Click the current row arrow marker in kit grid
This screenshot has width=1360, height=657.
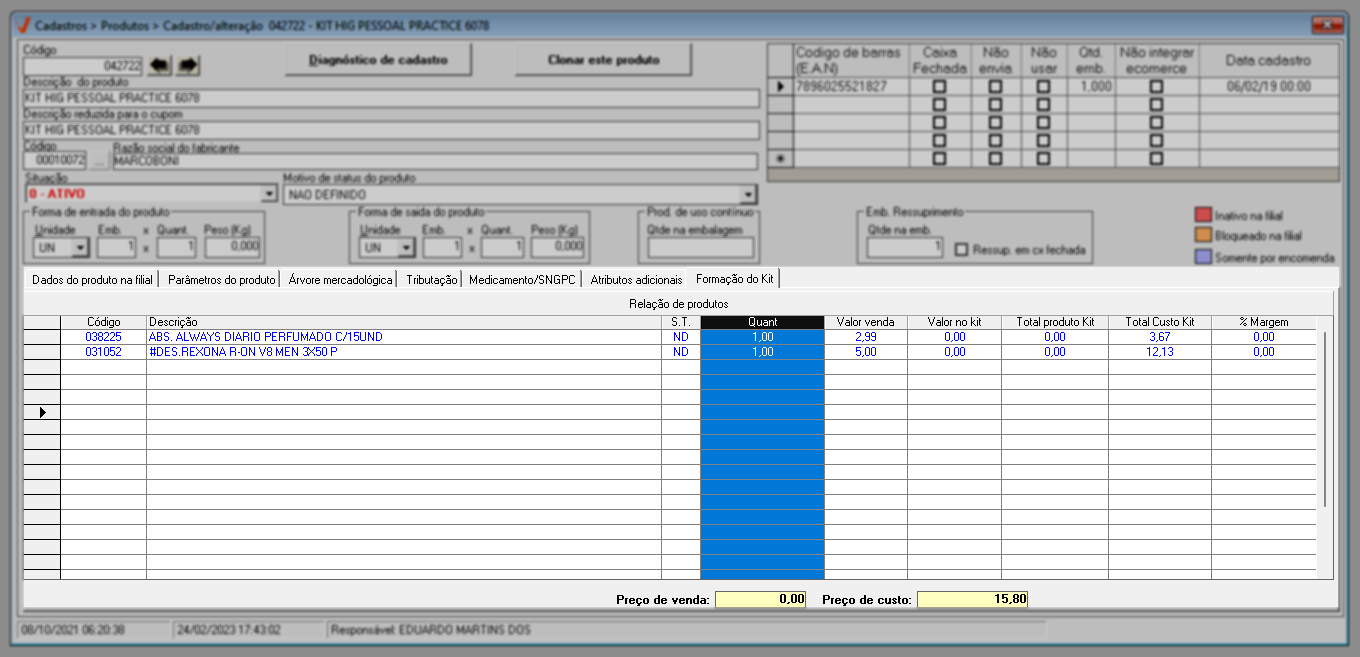[x=42, y=412]
